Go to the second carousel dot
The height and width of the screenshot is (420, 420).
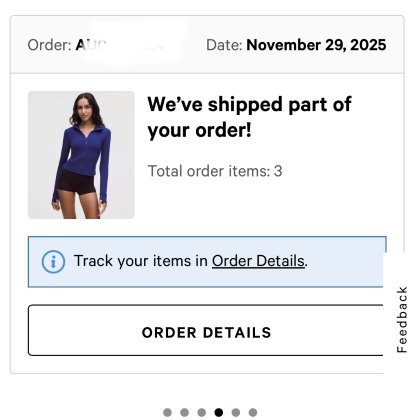click(x=184, y=412)
